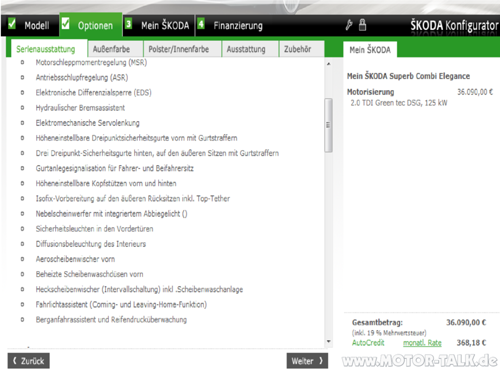500x370 pixels.
Task: Click monthly rate value 368,18 €
Action: click(471, 343)
